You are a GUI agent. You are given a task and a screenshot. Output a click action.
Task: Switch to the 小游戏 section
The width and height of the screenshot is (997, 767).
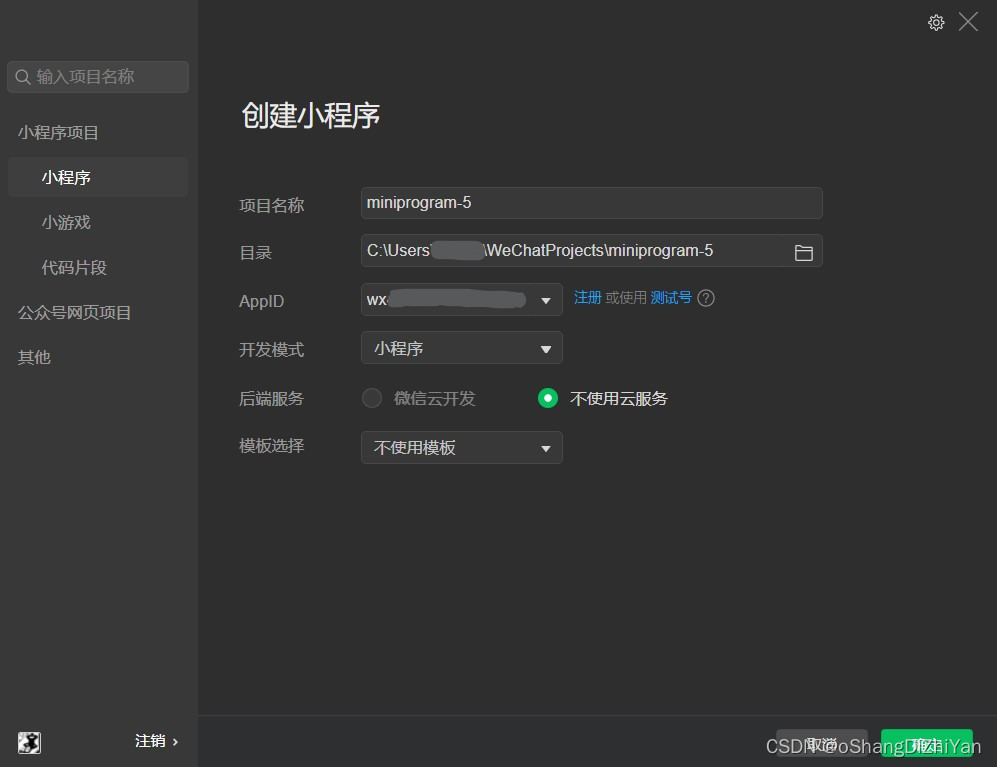[x=66, y=222]
